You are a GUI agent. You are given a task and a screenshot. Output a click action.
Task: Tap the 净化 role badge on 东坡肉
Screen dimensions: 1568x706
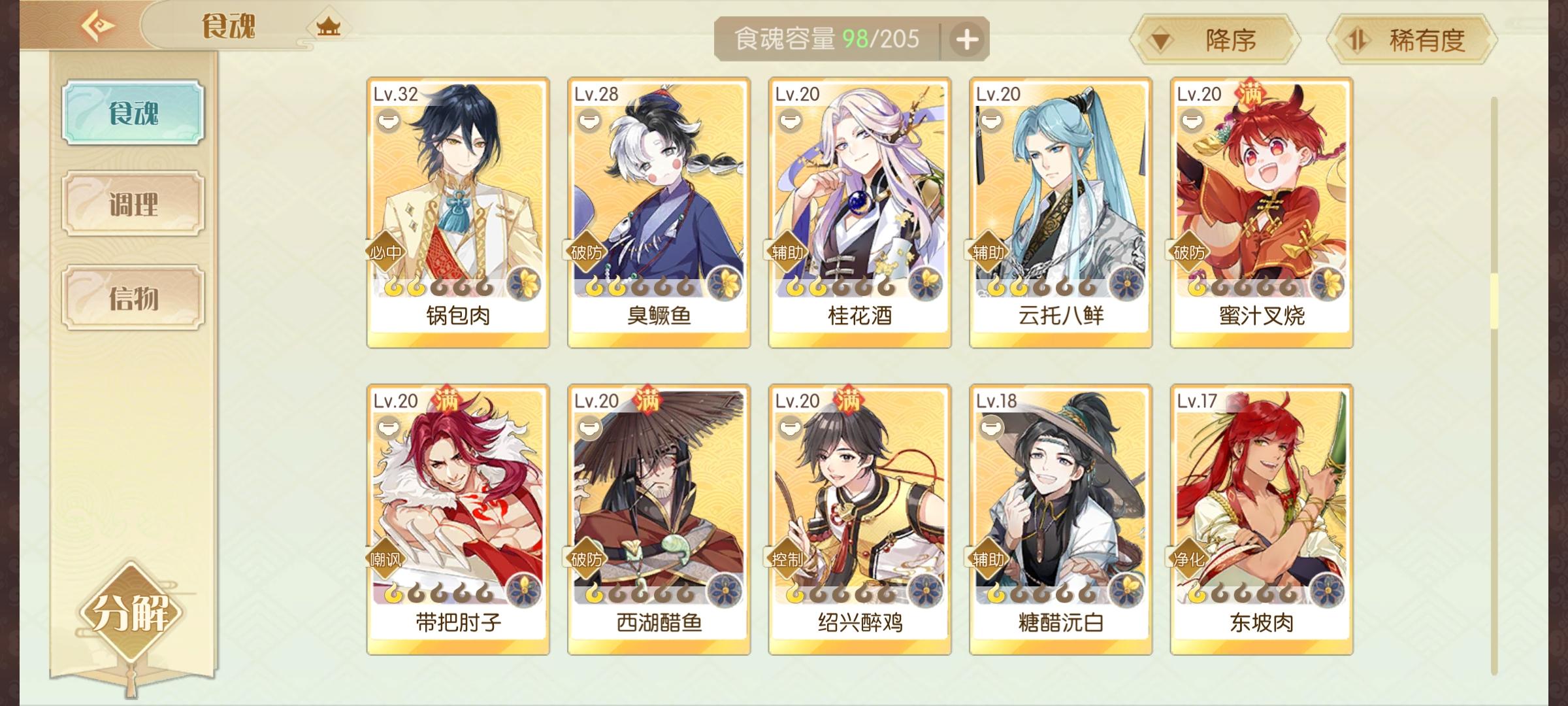point(1189,559)
